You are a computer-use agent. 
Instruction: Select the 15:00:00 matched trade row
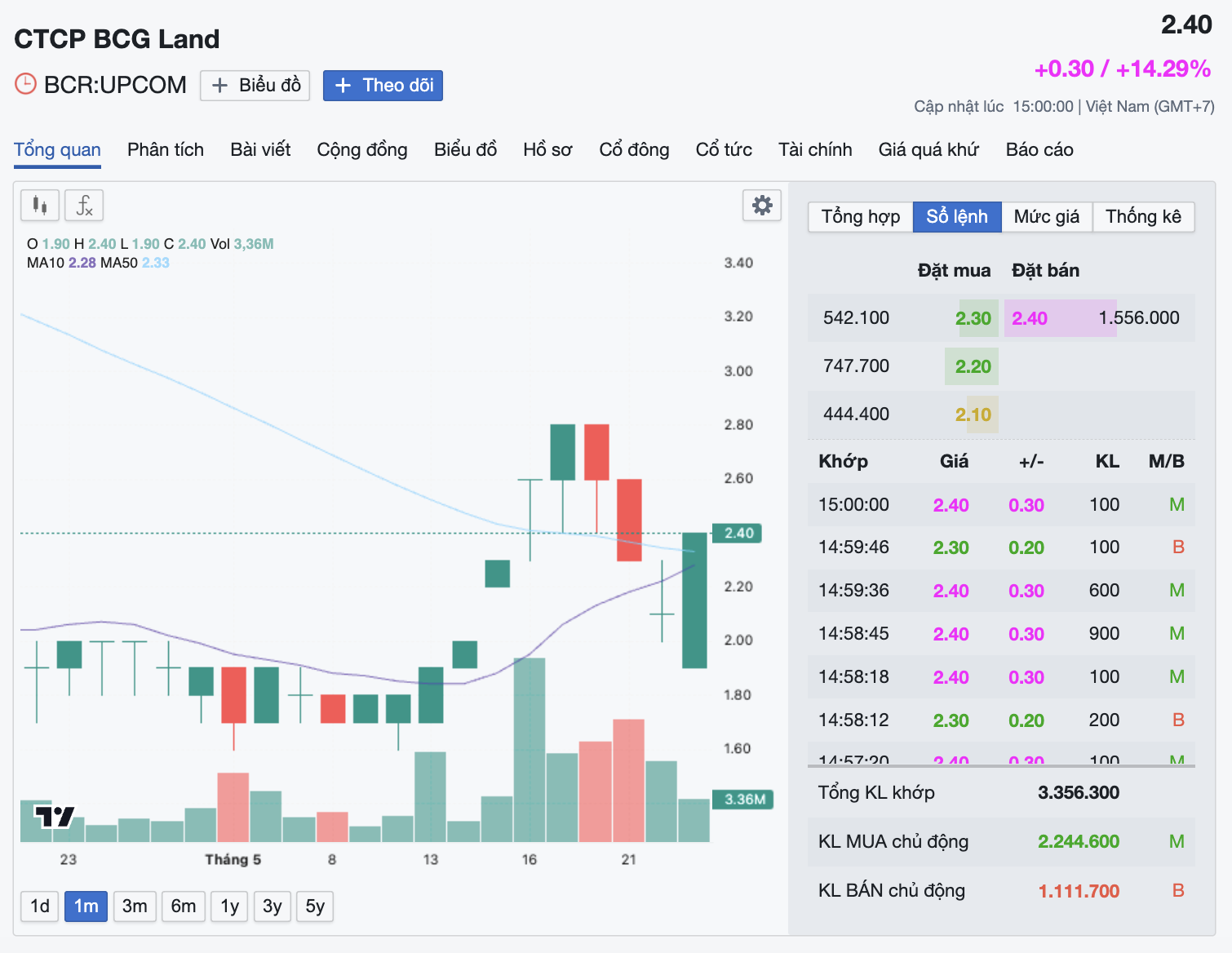pos(1001,505)
